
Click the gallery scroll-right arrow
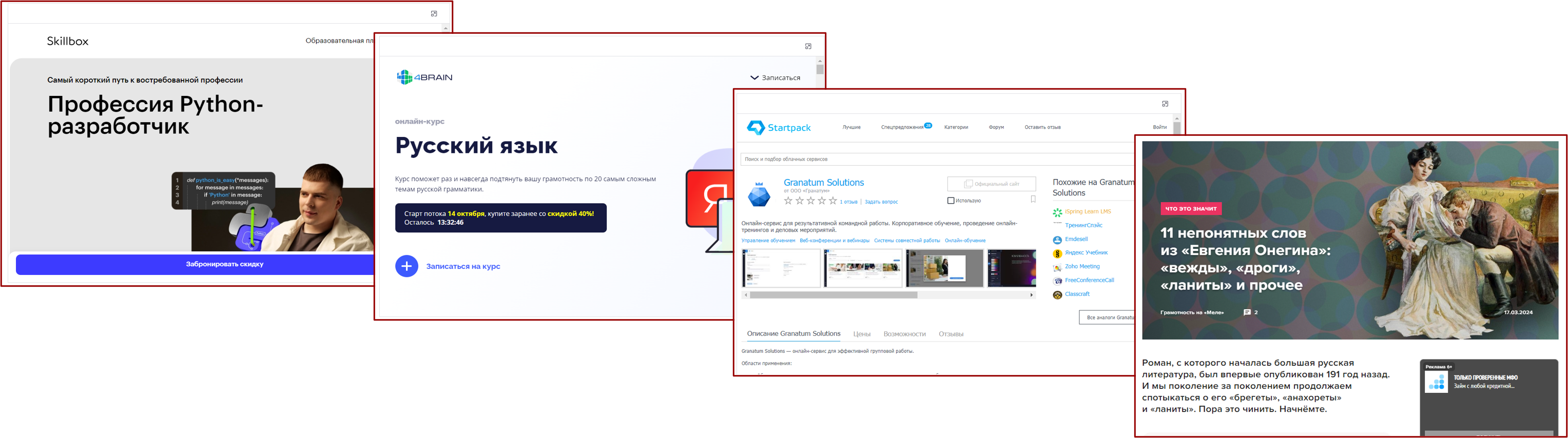[1031, 295]
